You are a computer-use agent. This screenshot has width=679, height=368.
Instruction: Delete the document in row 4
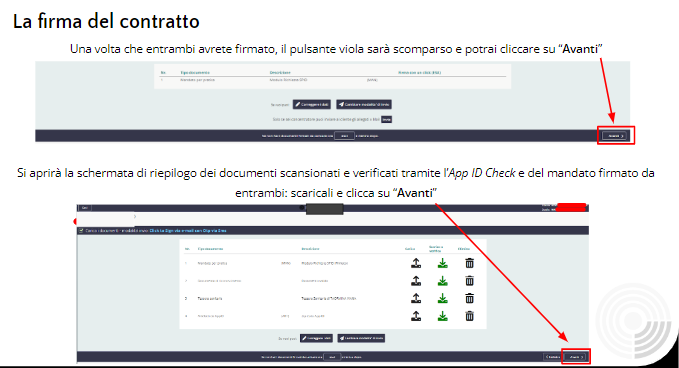(469, 316)
